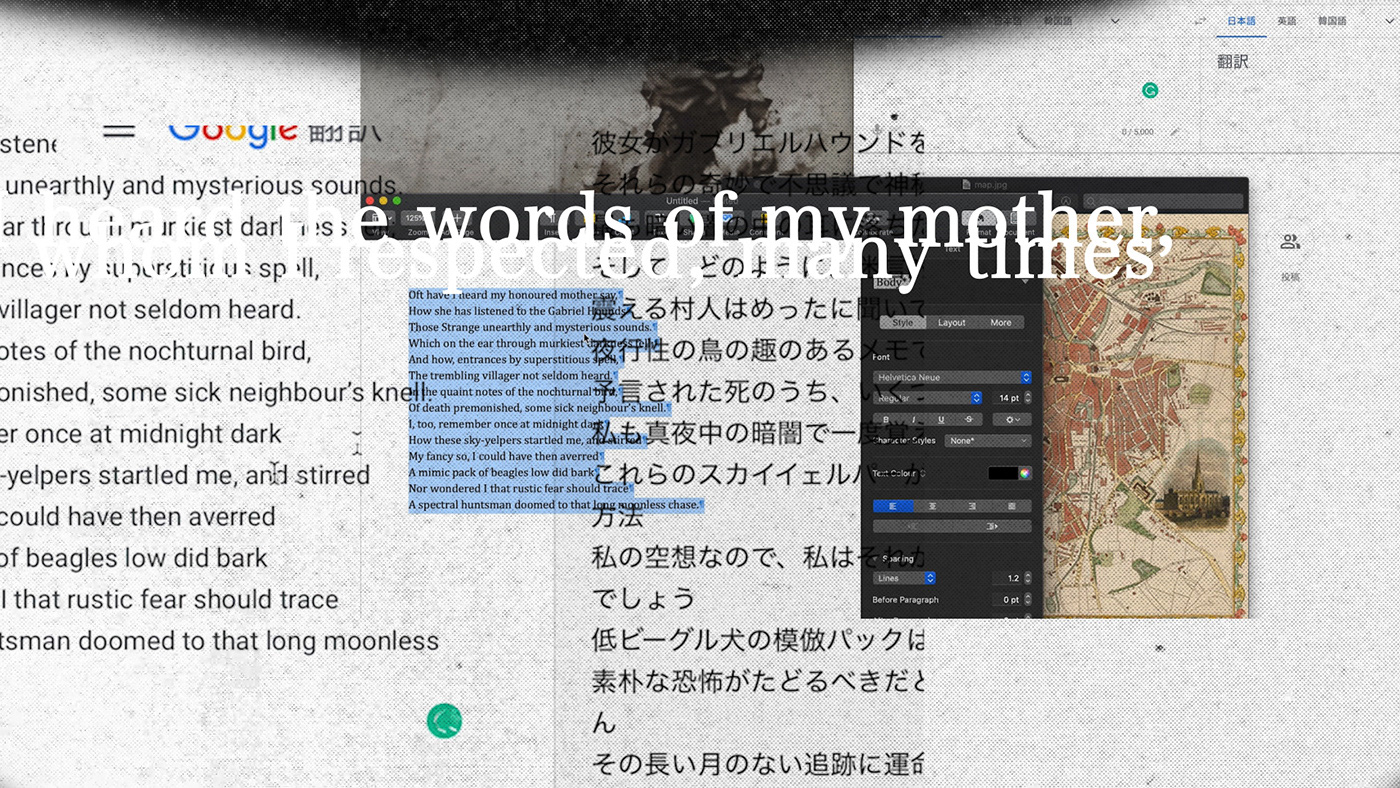The width and height of the screenshot is (1400, 788).
Task: Center align text in Pages
Action: click(932, 506)
